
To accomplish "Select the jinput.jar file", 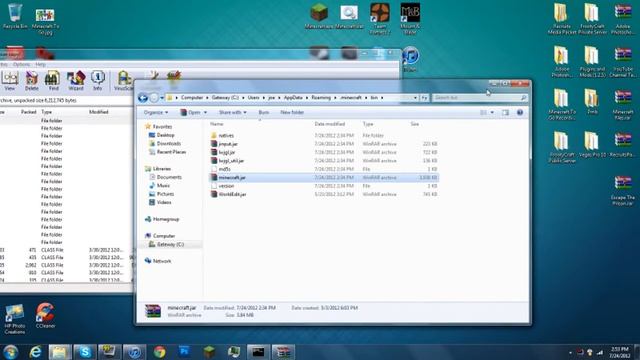I will [x=224, y=144].
